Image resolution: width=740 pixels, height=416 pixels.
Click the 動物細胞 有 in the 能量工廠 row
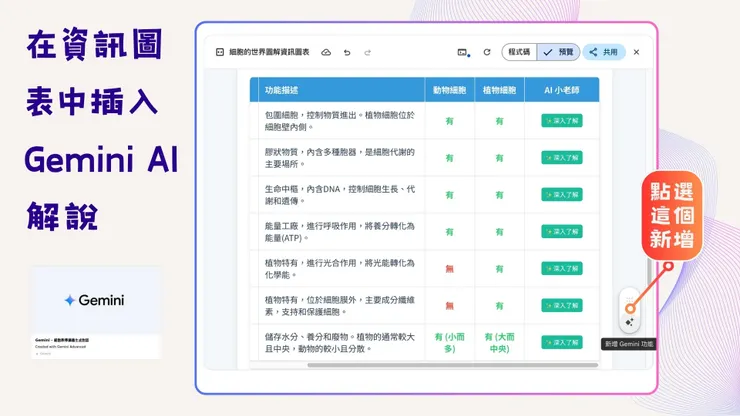[449, 232]
